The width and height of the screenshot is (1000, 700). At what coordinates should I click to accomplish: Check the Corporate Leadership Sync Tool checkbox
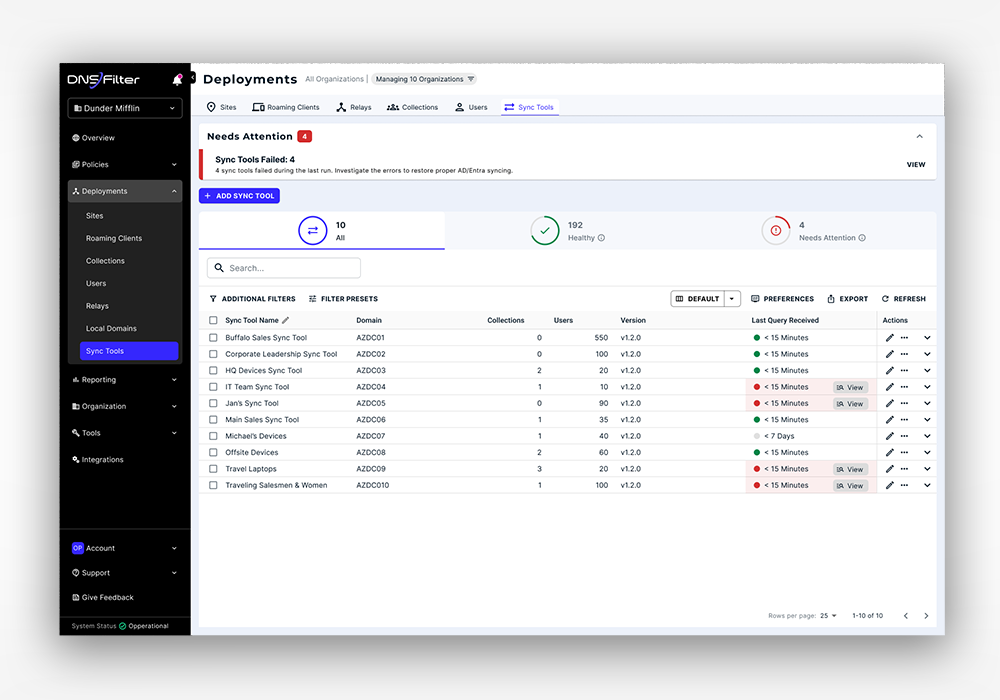click(213, 354)
